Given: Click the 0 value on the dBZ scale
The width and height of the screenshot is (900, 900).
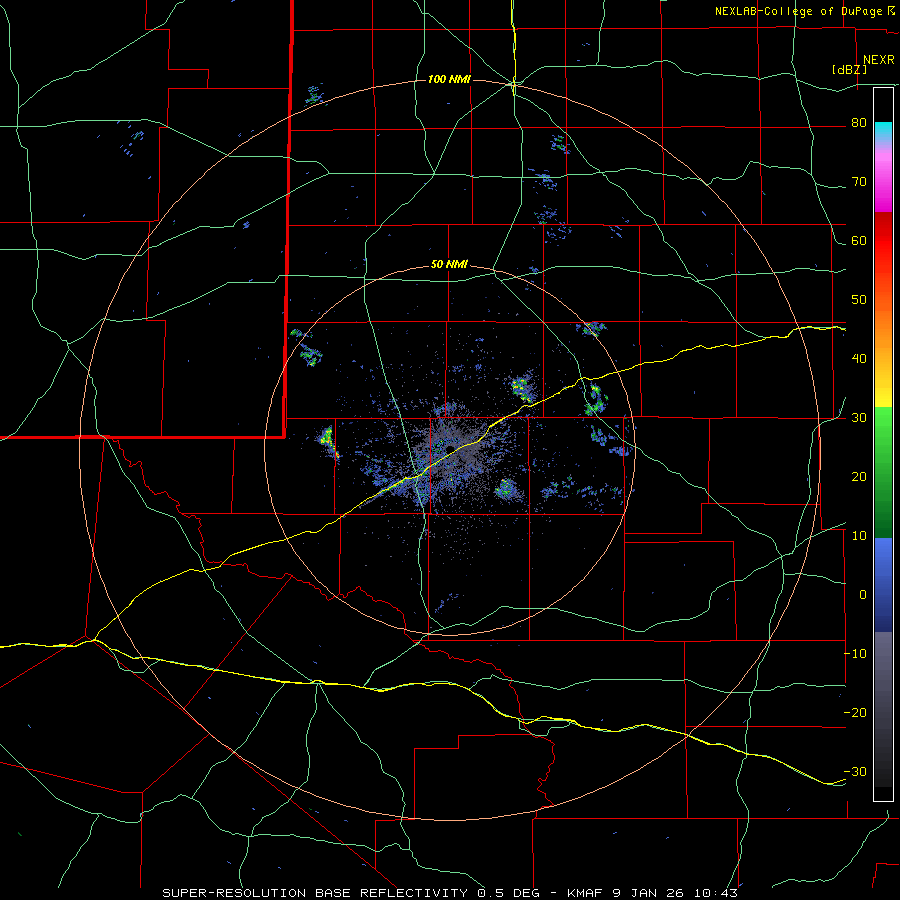Looking at the screenshot, I should coord(863,595).
